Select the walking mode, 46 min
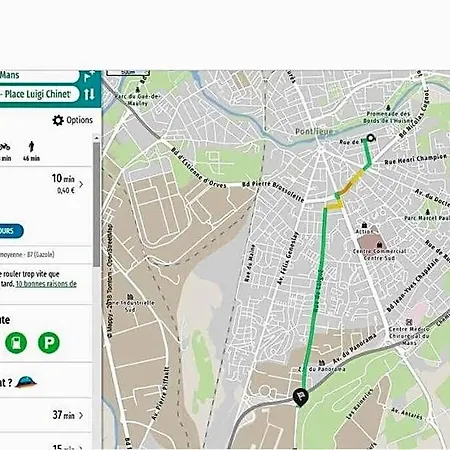This screenshot has width=450, height=450. (x=31, y=151)
